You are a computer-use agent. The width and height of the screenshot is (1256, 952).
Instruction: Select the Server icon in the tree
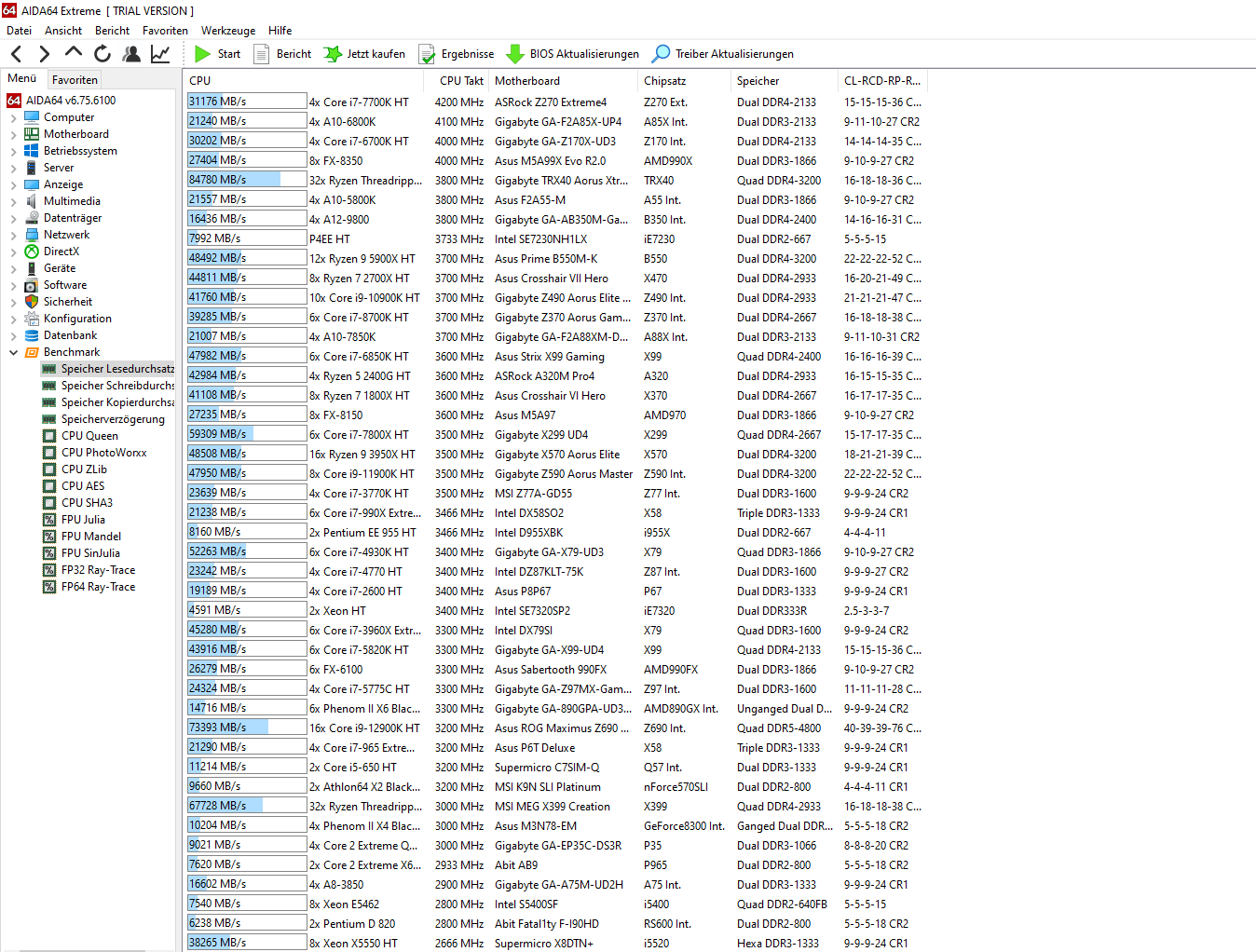[32, 168]
